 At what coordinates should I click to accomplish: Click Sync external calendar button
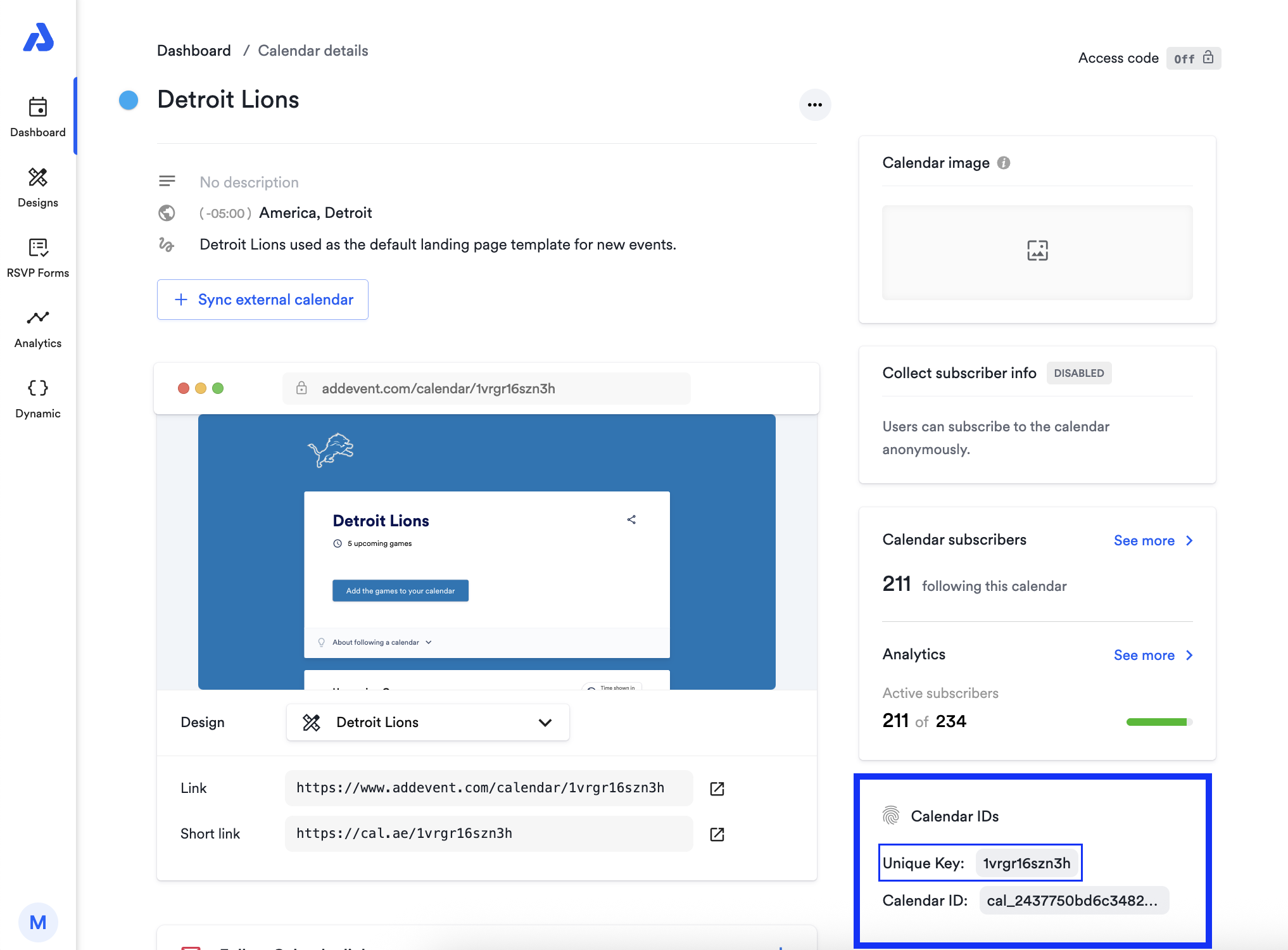(263, 300)
